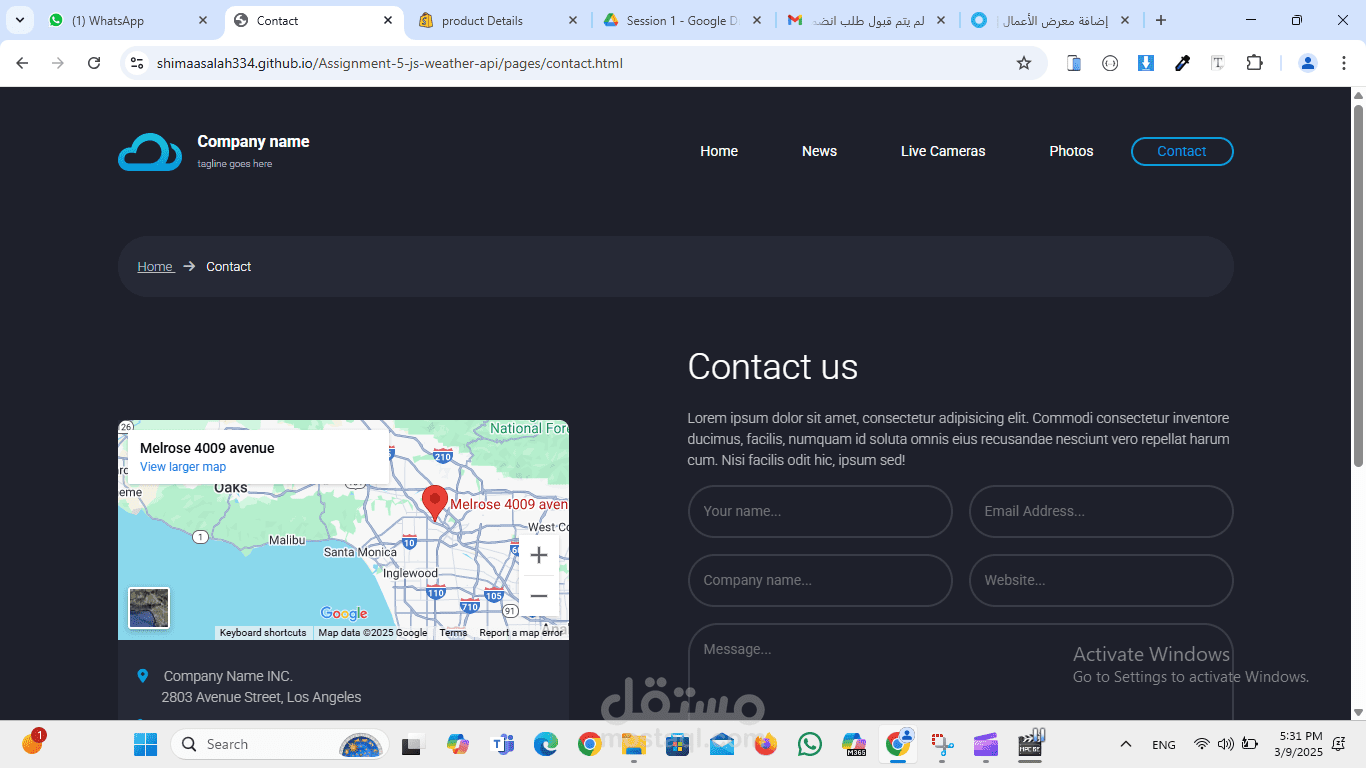This screenshot has height=768, width=1366.
Task: Click into the Message text area
Action: tap(960, 671)
